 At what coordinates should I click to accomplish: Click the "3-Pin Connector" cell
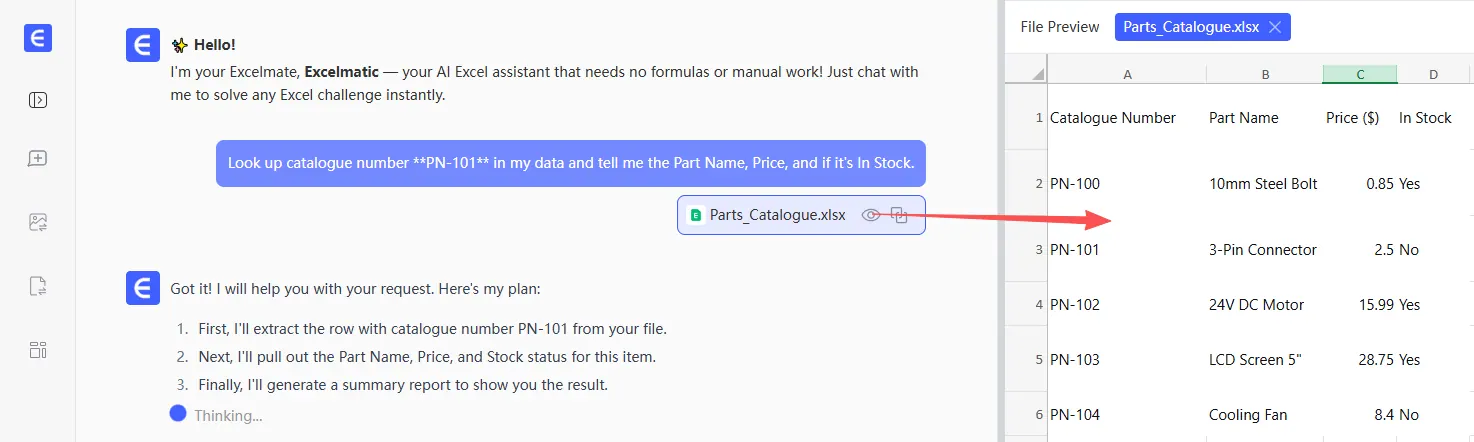pos(1262,250)
